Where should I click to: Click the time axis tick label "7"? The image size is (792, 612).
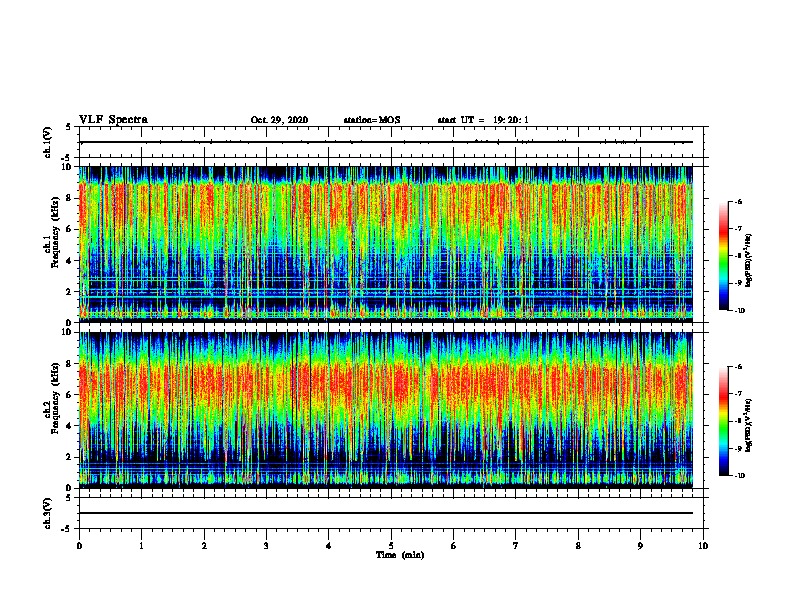click(x=516, y=546)
